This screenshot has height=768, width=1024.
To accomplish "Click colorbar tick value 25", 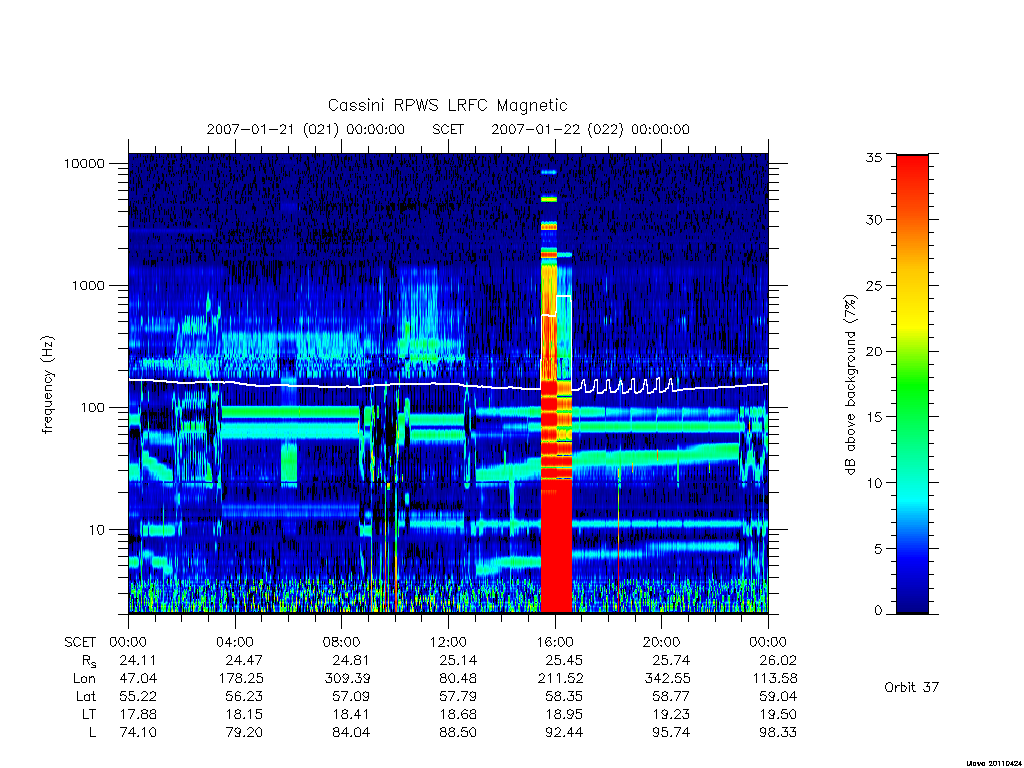I will coord(874,285).
